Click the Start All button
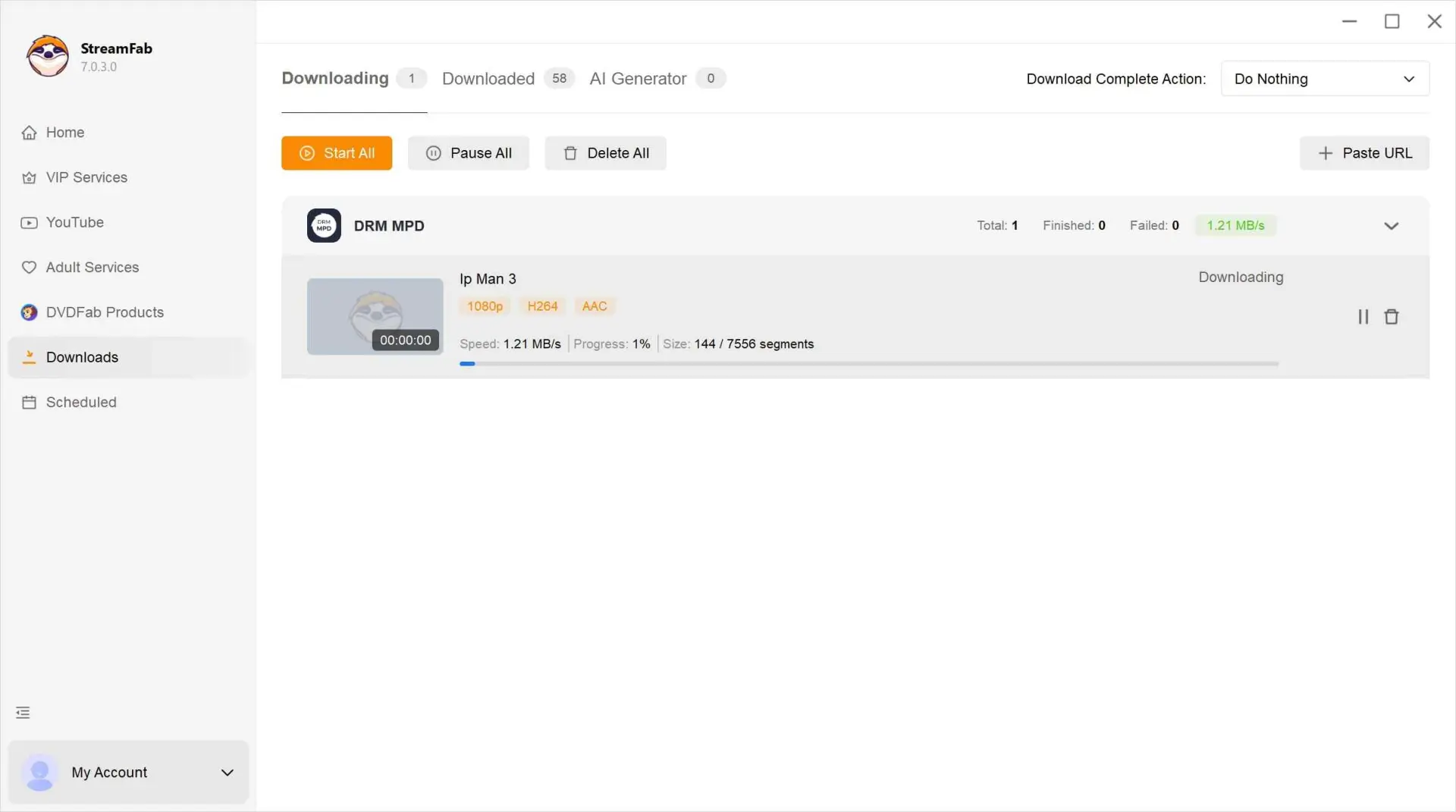 click(x=337, y=153)
